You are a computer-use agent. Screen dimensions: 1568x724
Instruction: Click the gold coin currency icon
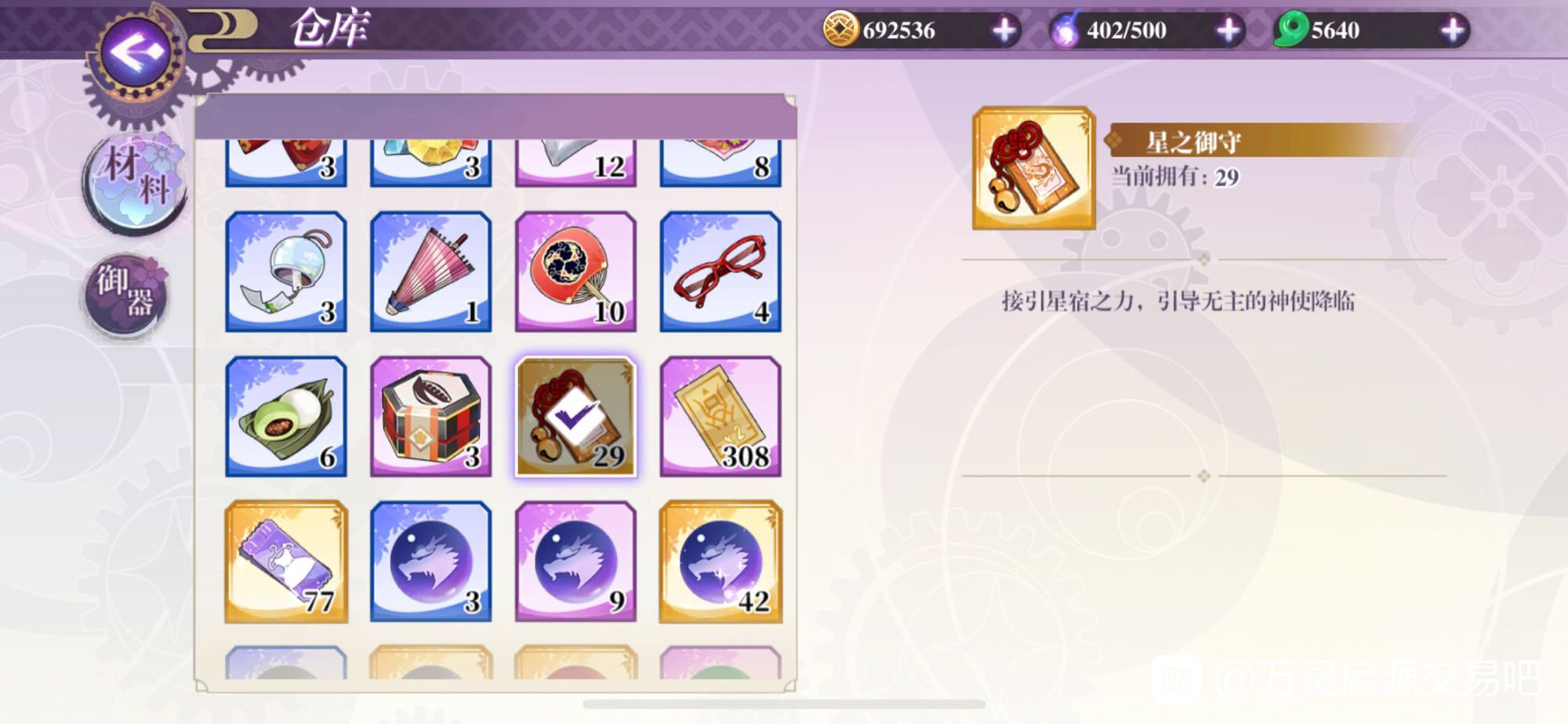point(840,30)
